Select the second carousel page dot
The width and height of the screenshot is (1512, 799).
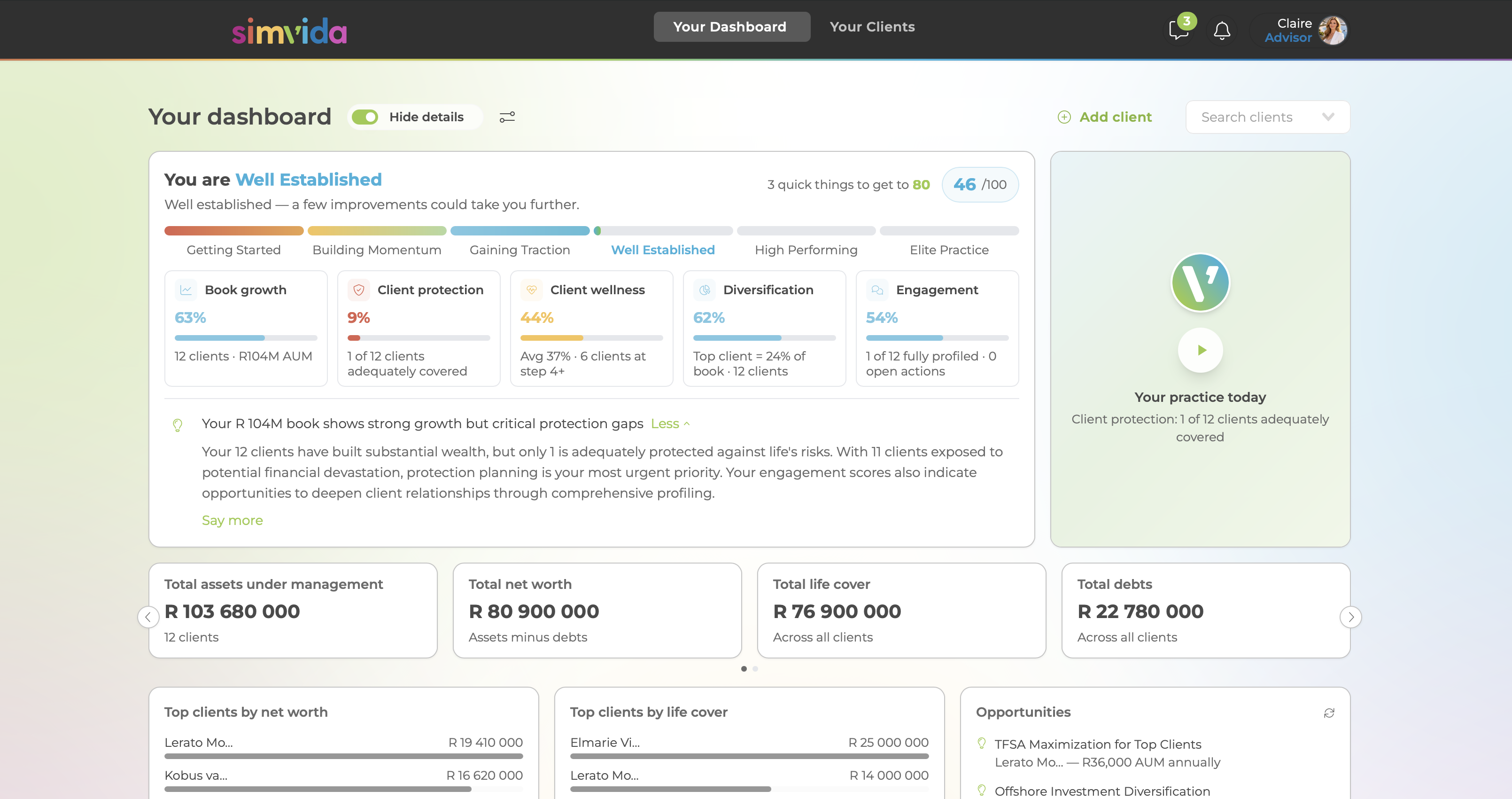click(x=755, y=668)
